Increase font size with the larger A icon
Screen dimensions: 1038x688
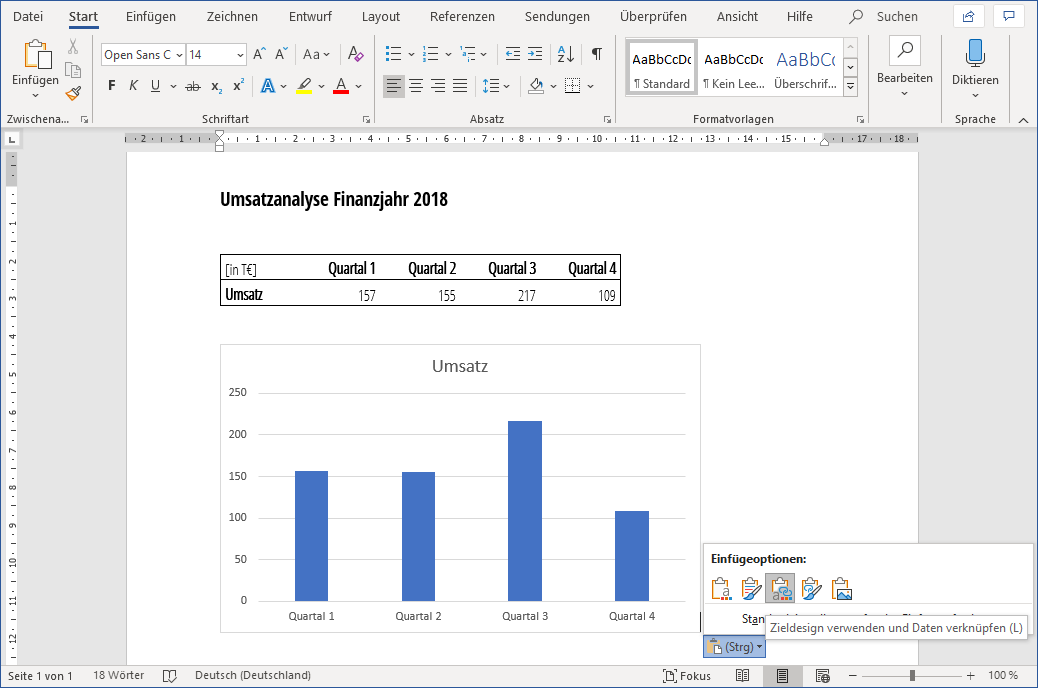(x=260, y=54)
